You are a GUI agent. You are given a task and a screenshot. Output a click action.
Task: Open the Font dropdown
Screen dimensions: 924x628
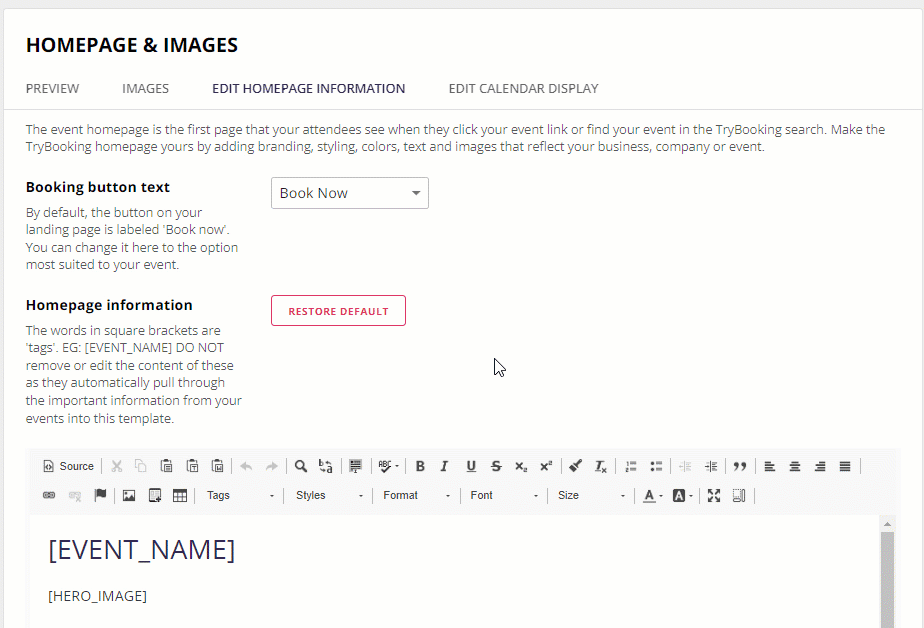(504, 495)
